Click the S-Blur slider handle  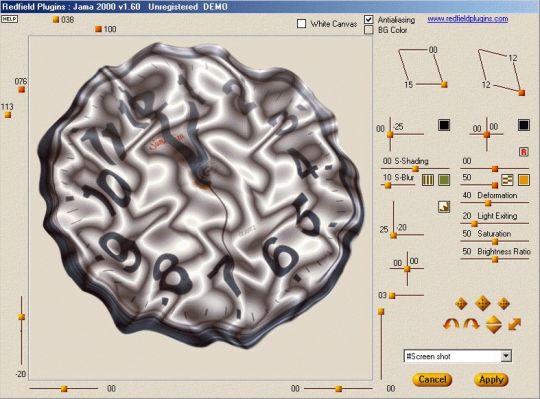pyautogui.click(x=388, y=185)
